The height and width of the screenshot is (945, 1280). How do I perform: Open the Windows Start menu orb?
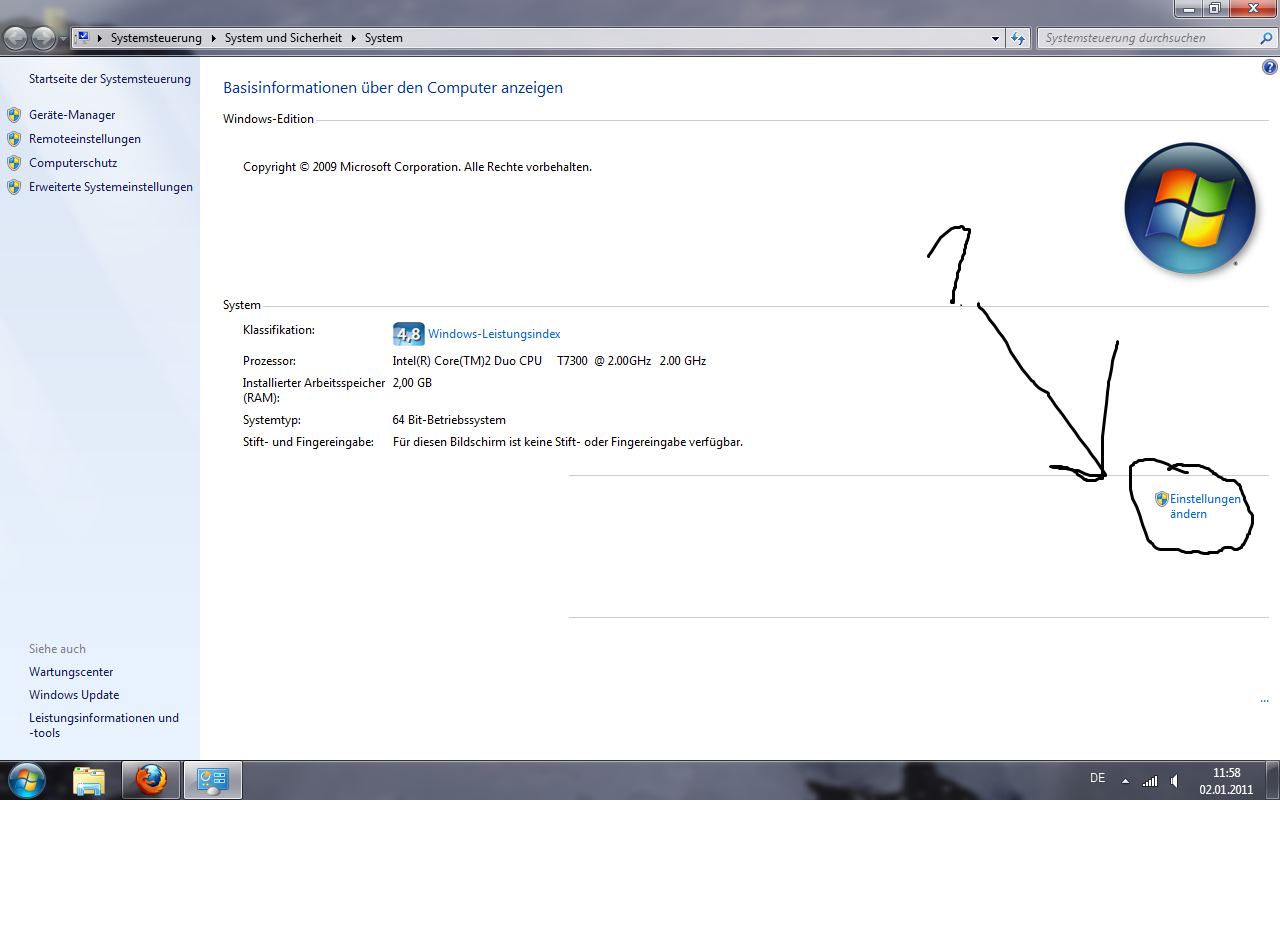pyautogui.click(x=26, y=780)
